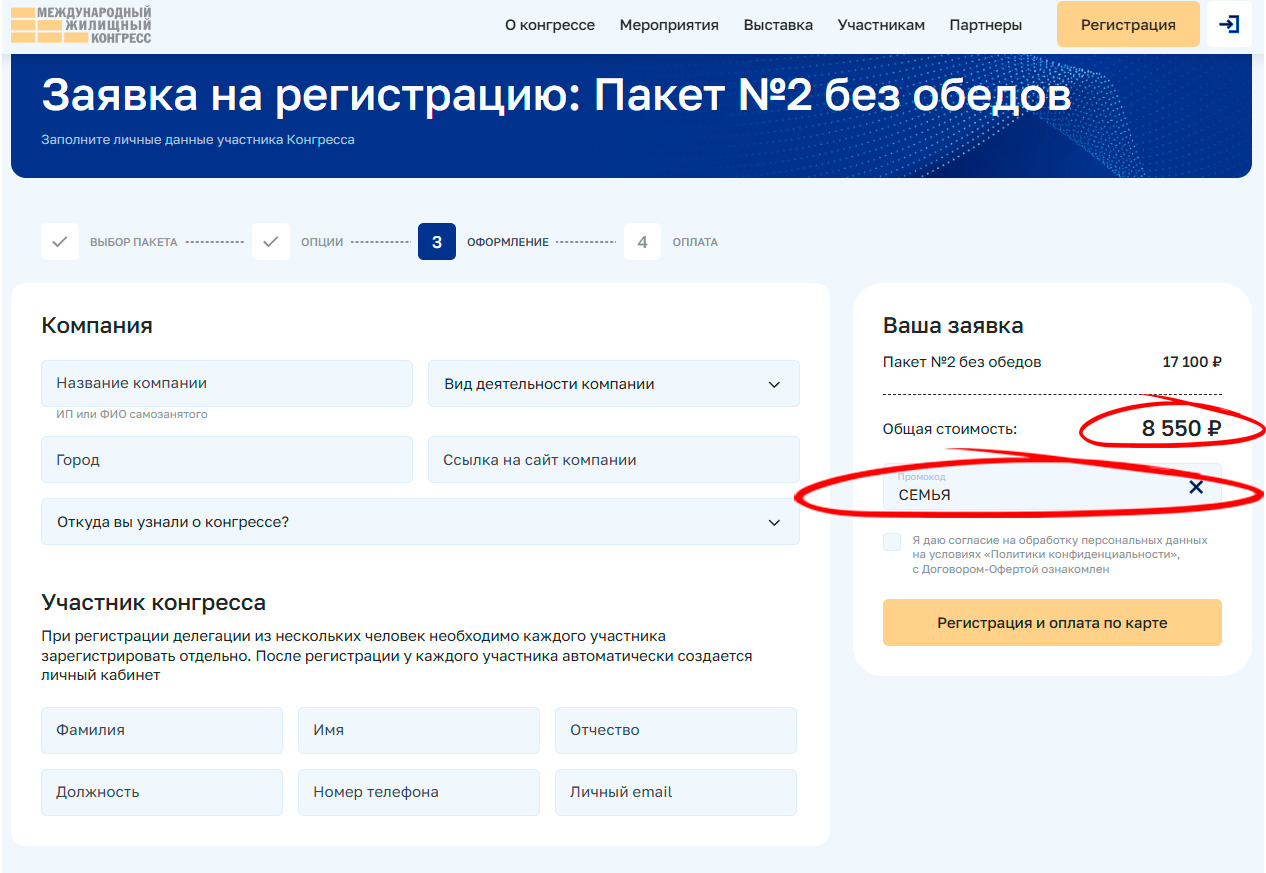Image resolution: width=1266 pixels, height=873 pixels.
Task: Go to Выставка in navigation
Action: pyautogui.click(x=778, y=25)
